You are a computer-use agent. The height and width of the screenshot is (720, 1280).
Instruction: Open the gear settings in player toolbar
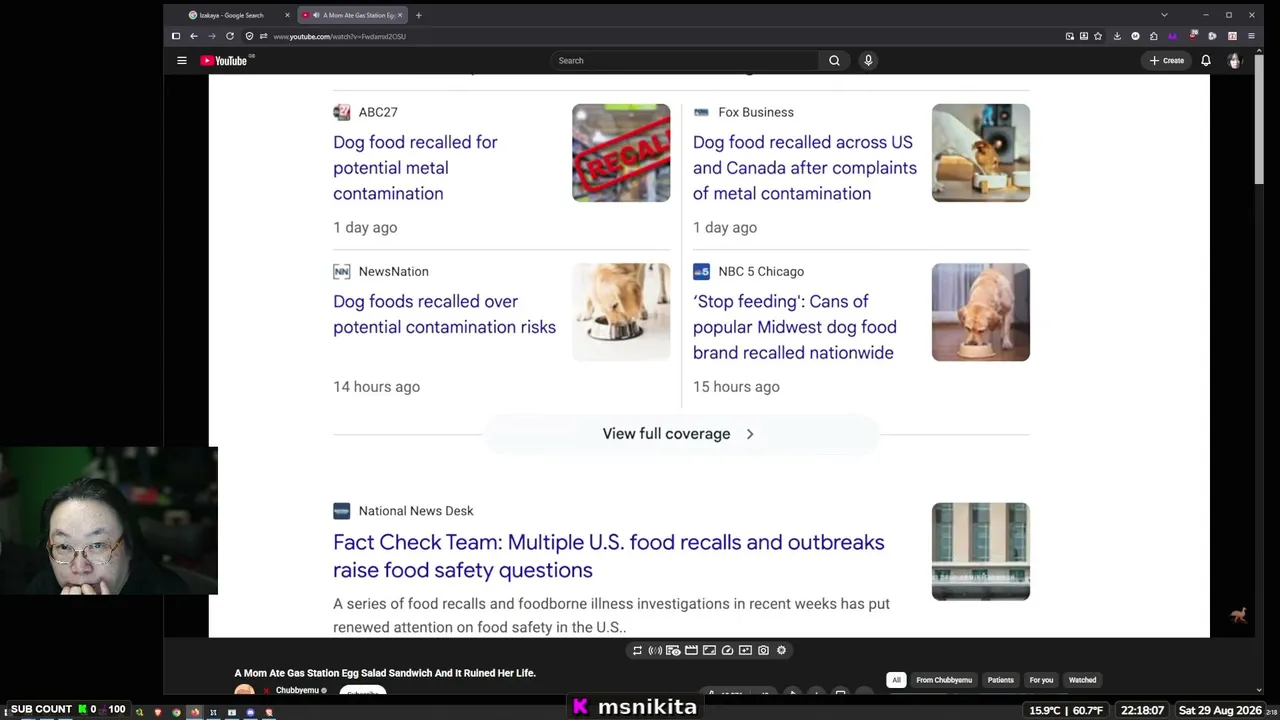coord(781,650)
